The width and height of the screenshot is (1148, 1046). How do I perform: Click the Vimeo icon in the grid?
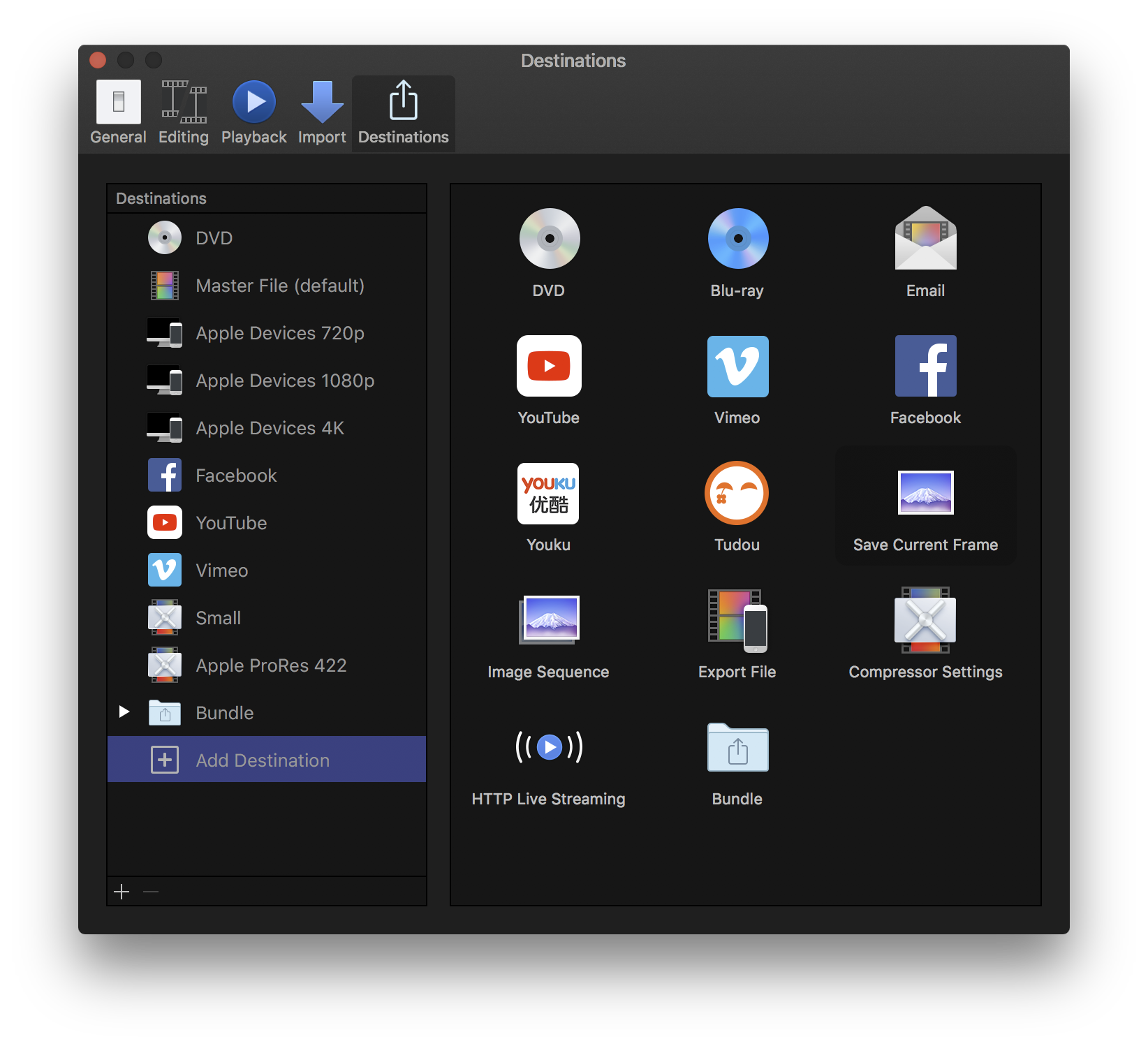coord(738,366)
